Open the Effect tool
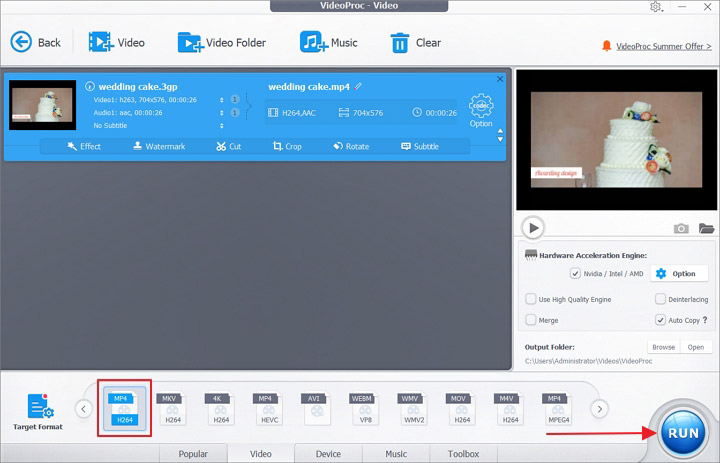This screenshot has width=720, height=463. point(84,147)
